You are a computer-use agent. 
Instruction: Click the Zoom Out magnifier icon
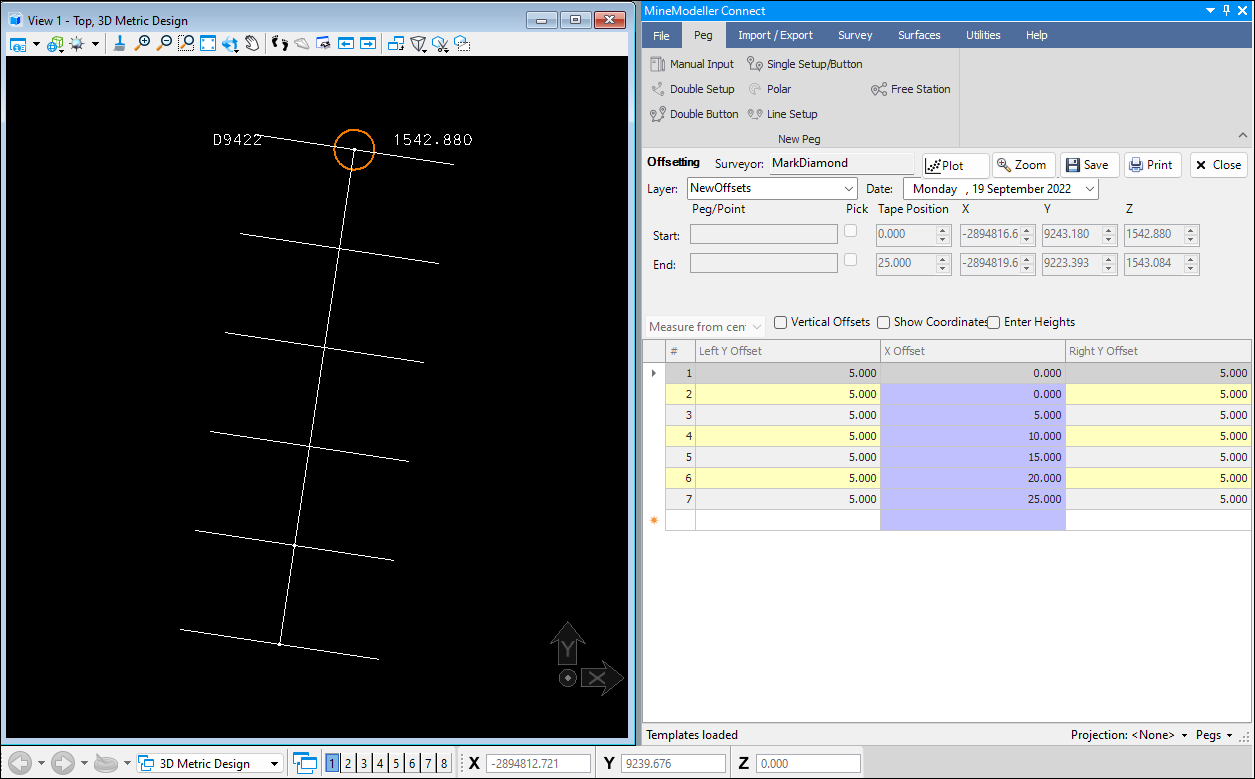164,44
